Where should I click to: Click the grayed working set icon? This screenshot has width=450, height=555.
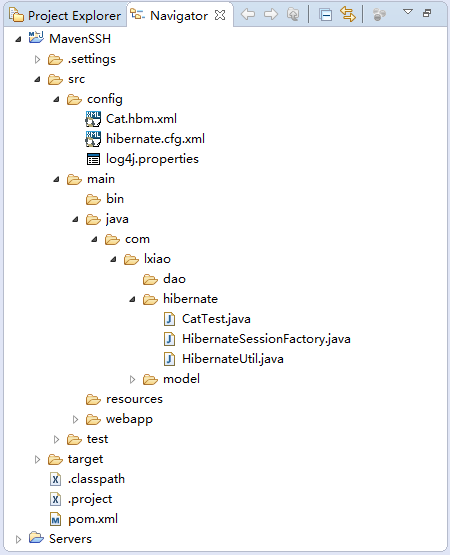point(380,15)
